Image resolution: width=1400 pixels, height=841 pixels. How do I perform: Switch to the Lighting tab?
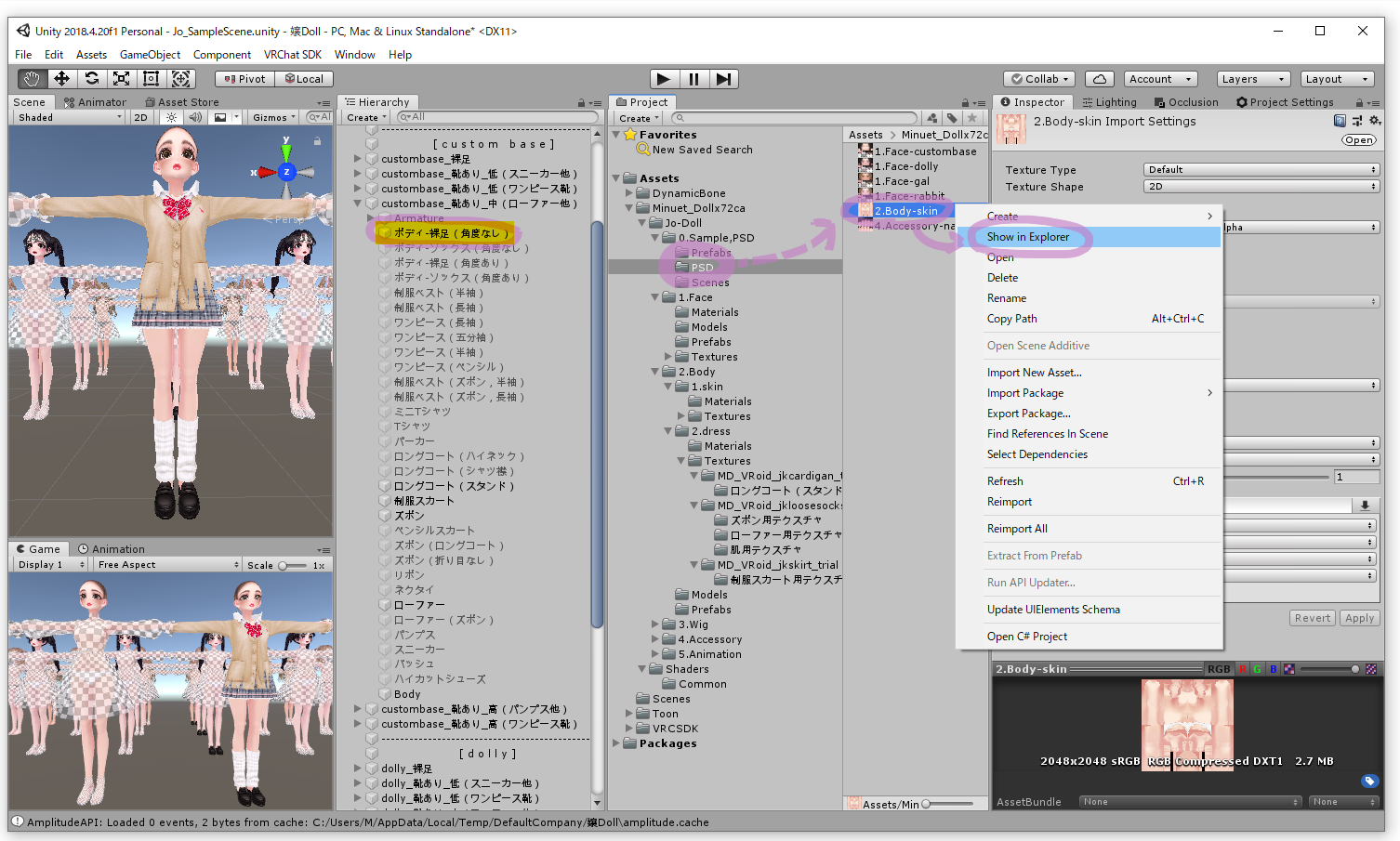[1108, 102]
